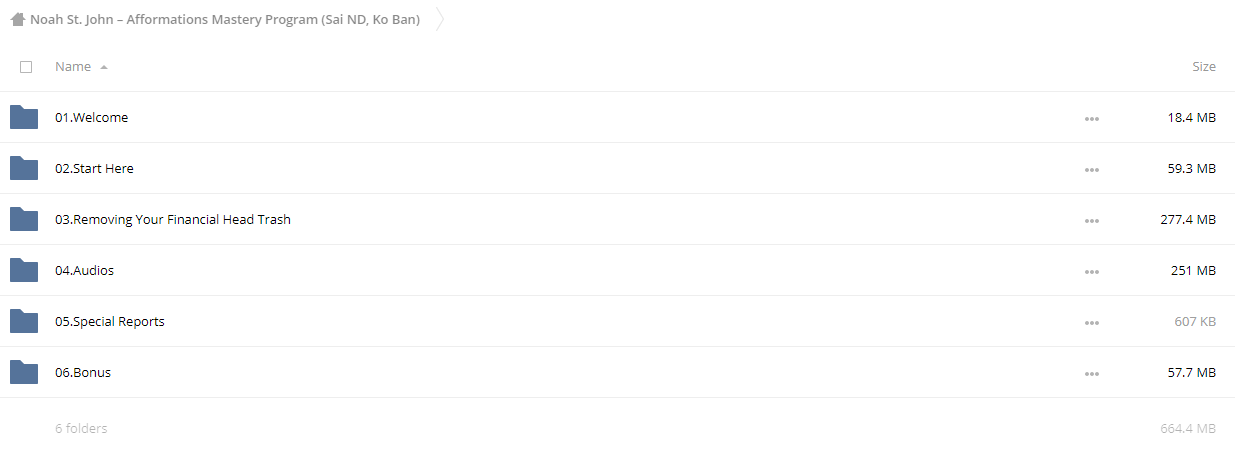Open the more-actions dots for 04.Audios

tap(1091, 272)
